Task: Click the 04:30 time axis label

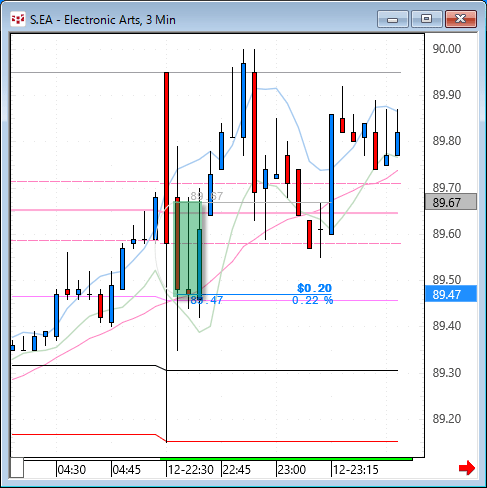Action: (x=72, y=470)
